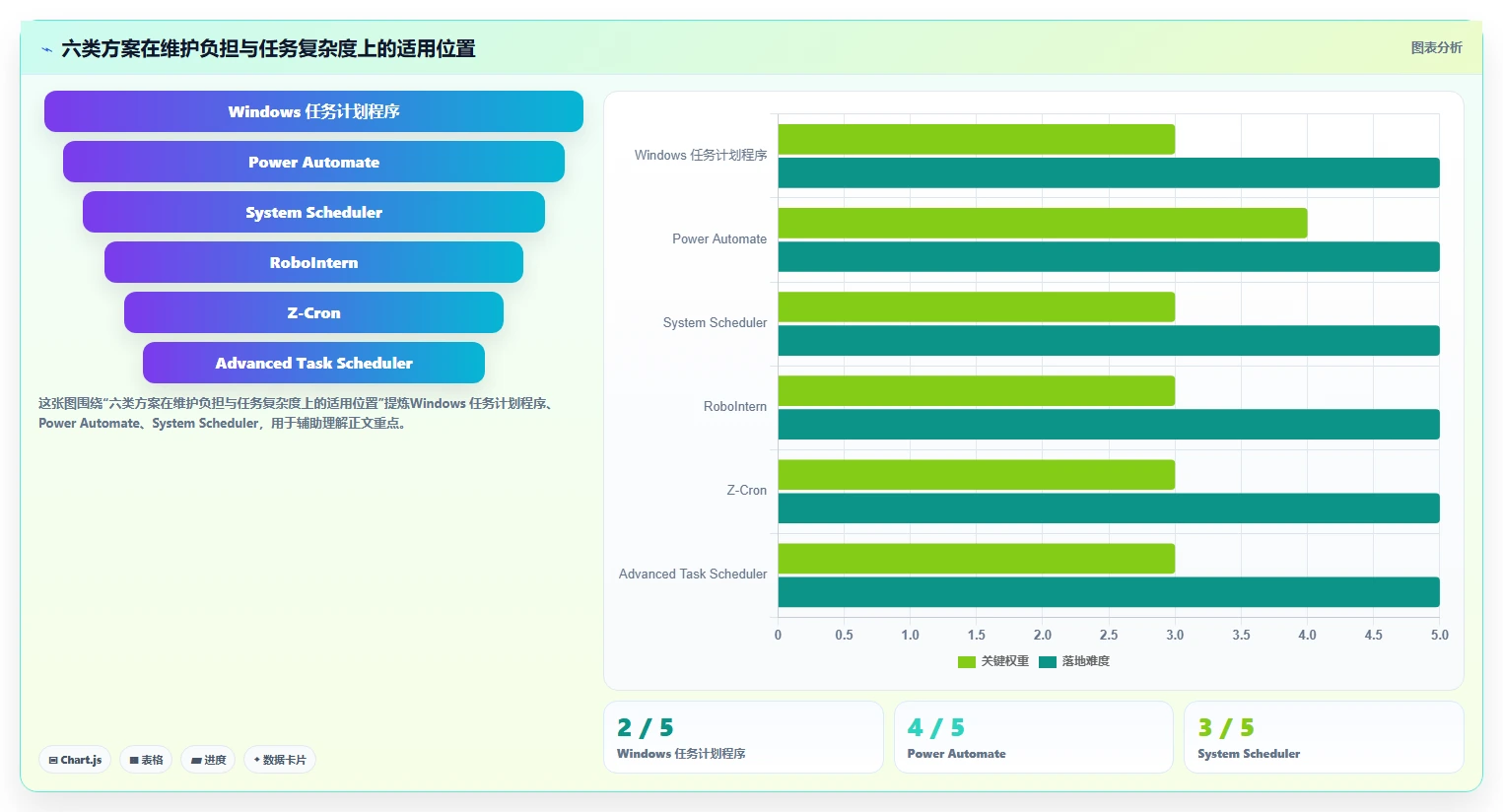Click the teal bar for System Scheduler

(x=1109, y=340)
